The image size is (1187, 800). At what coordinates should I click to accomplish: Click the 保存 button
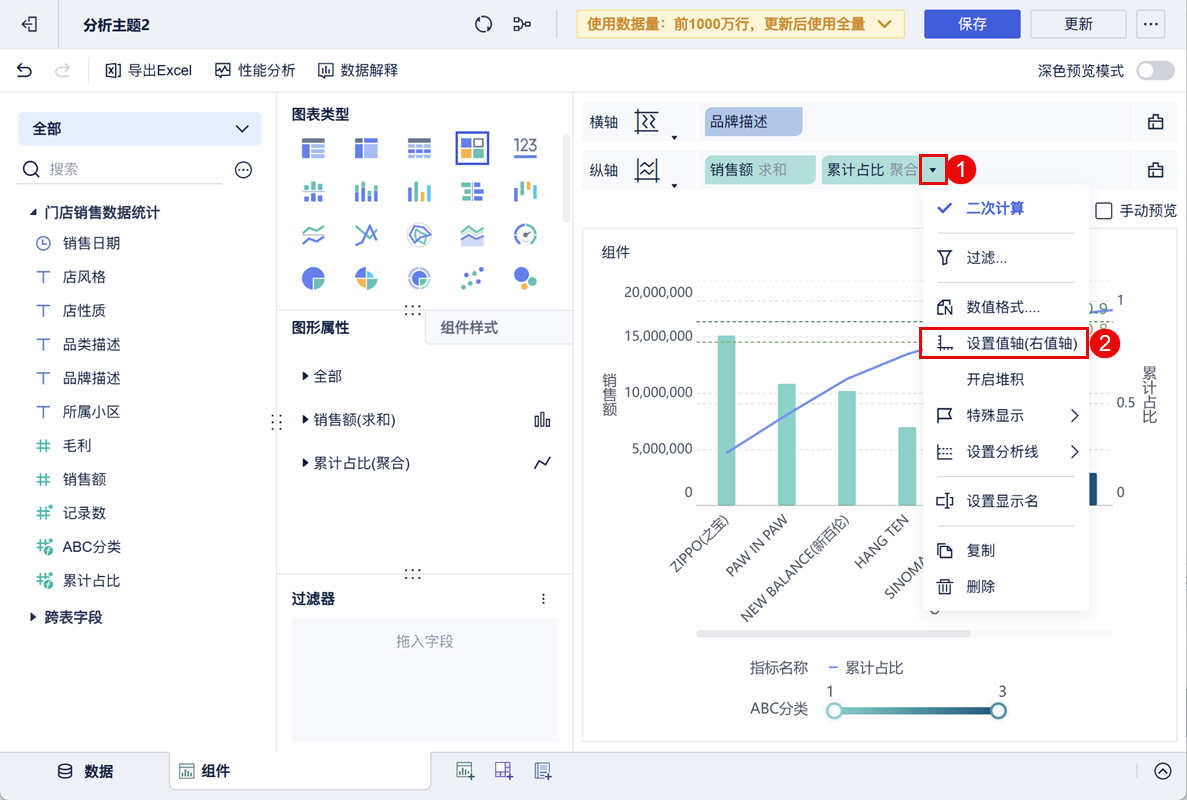pos(972,24)
